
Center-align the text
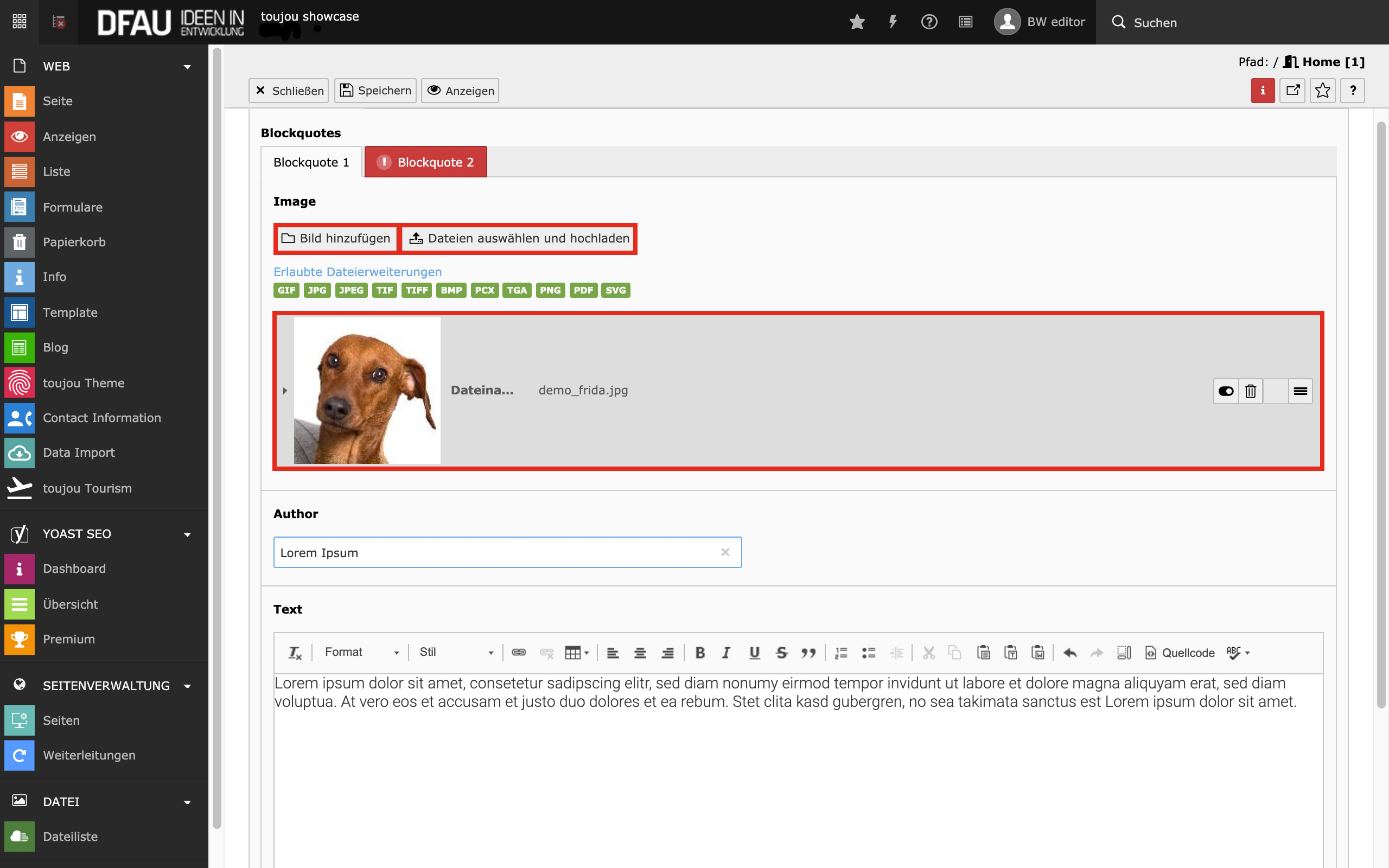640,653
